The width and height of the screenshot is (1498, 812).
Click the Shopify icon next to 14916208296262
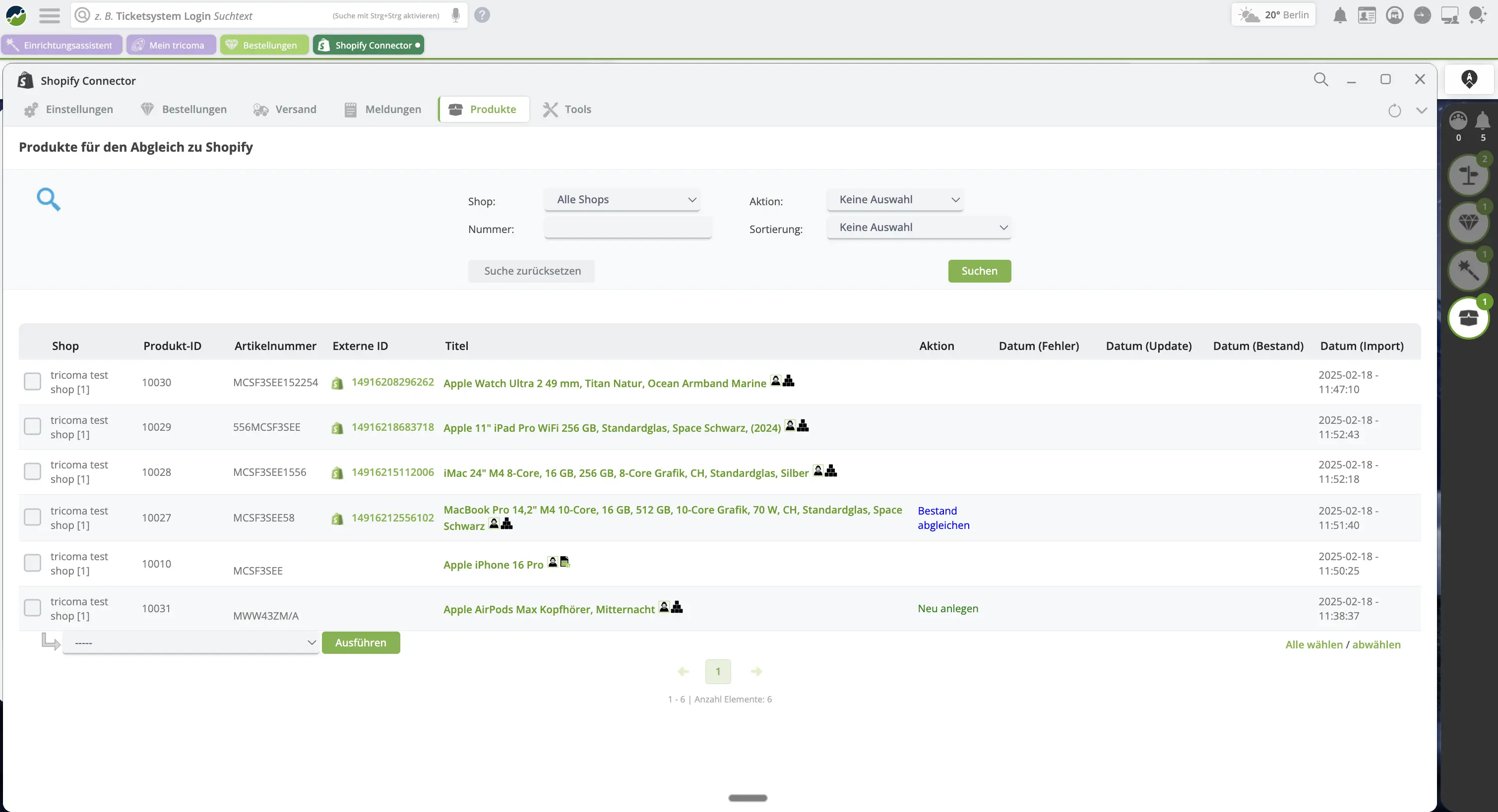pos(337,384)
